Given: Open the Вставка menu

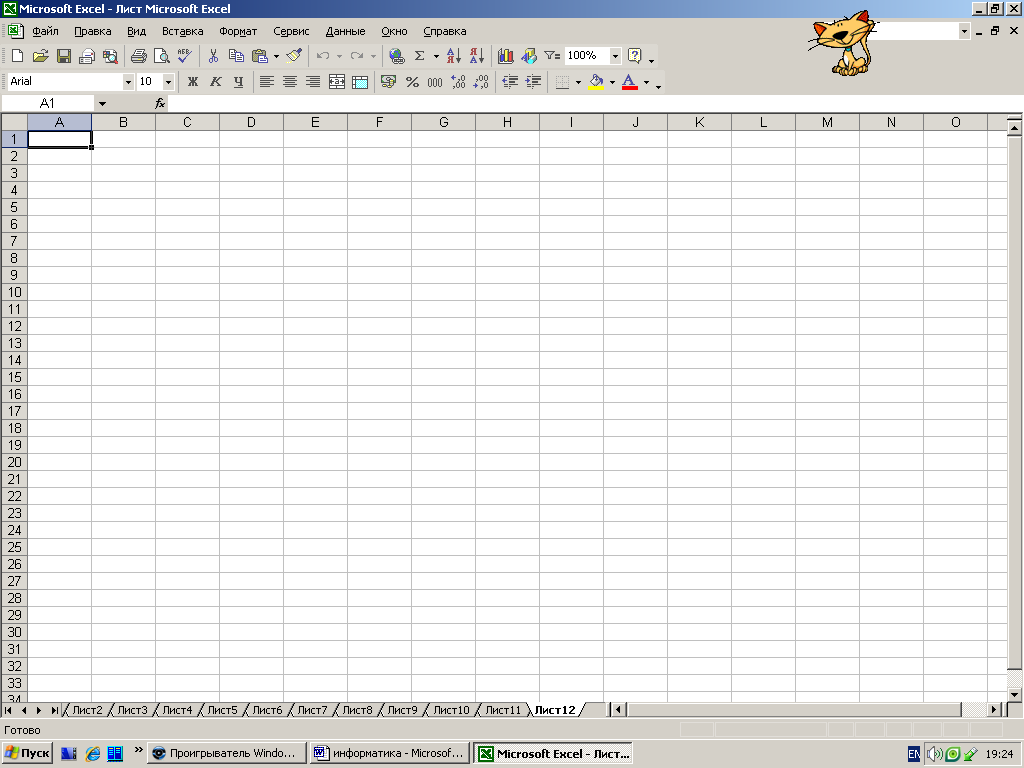Looking at the screenshot, I should [182, 31].
